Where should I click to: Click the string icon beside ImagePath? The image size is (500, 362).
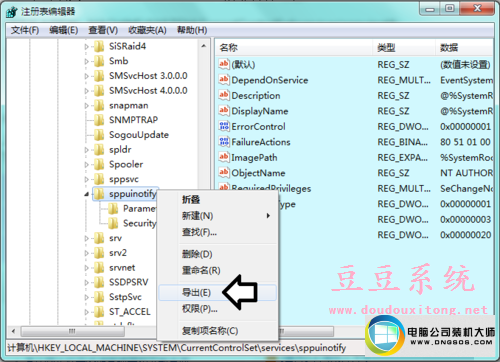(224, 157)
